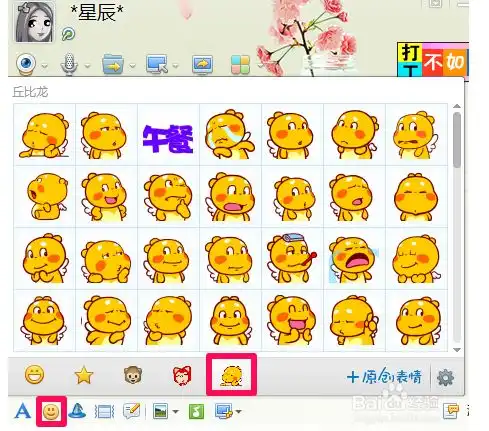The image size is (489, 431).
Task: Choose the laughing open-mouth dragon in second row
Action: click(x=106, y=197)
